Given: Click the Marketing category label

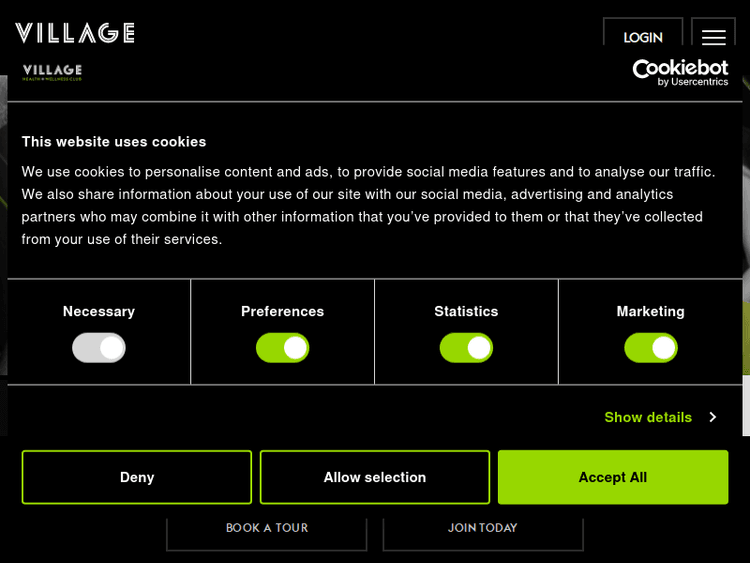Looking at the screenshot, I should [x=651, y=311].
